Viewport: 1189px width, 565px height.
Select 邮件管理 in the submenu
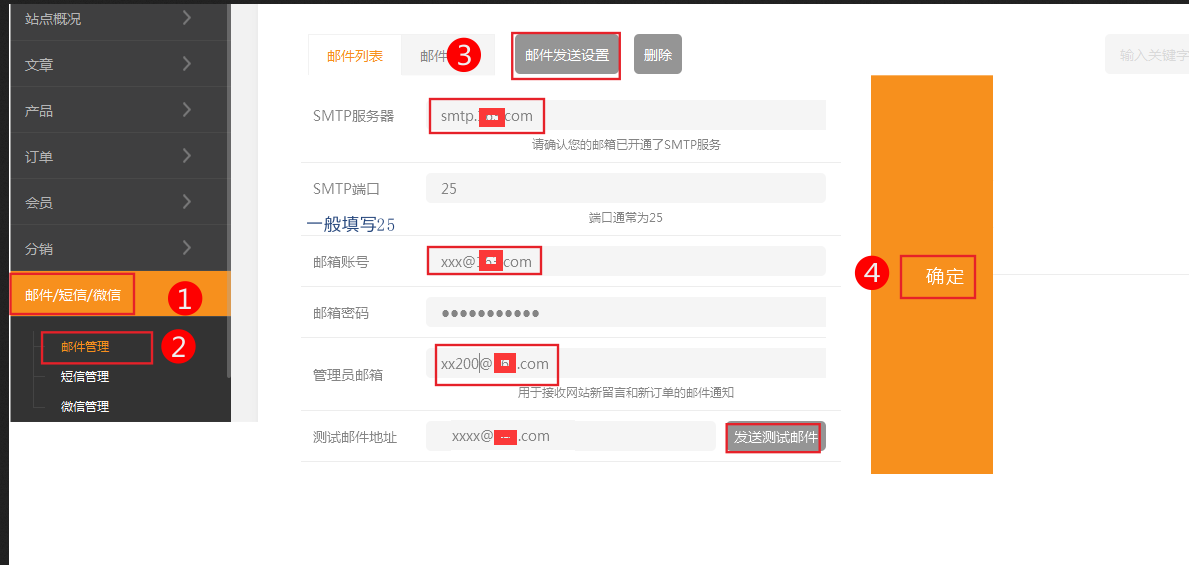click(86, 347)
